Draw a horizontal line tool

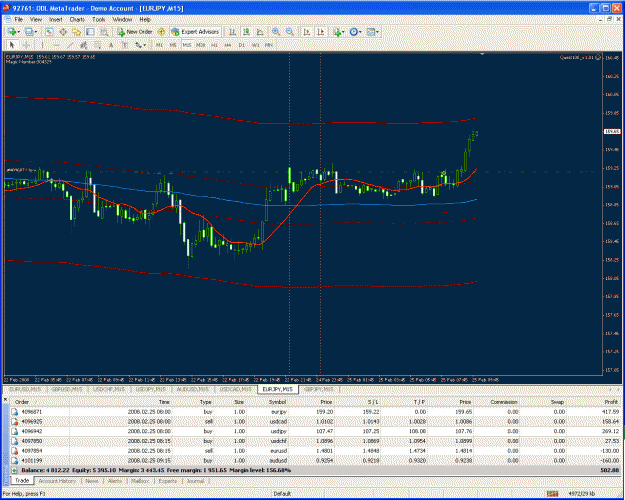[x=56, y=45]
